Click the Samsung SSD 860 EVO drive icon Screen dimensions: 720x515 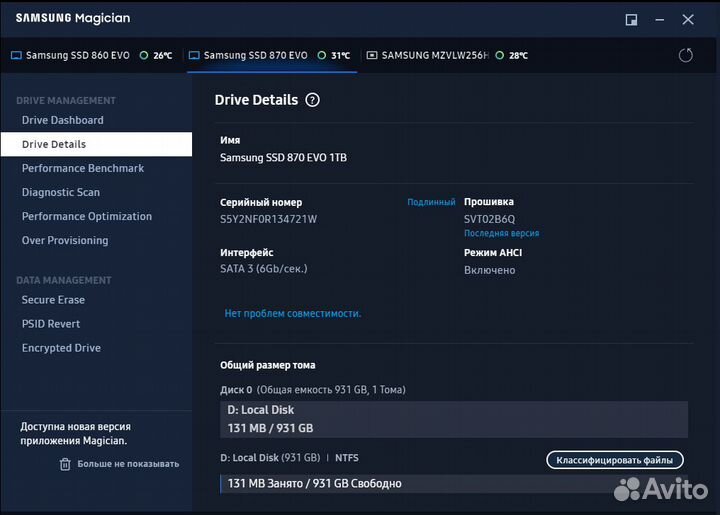(17, 56)
